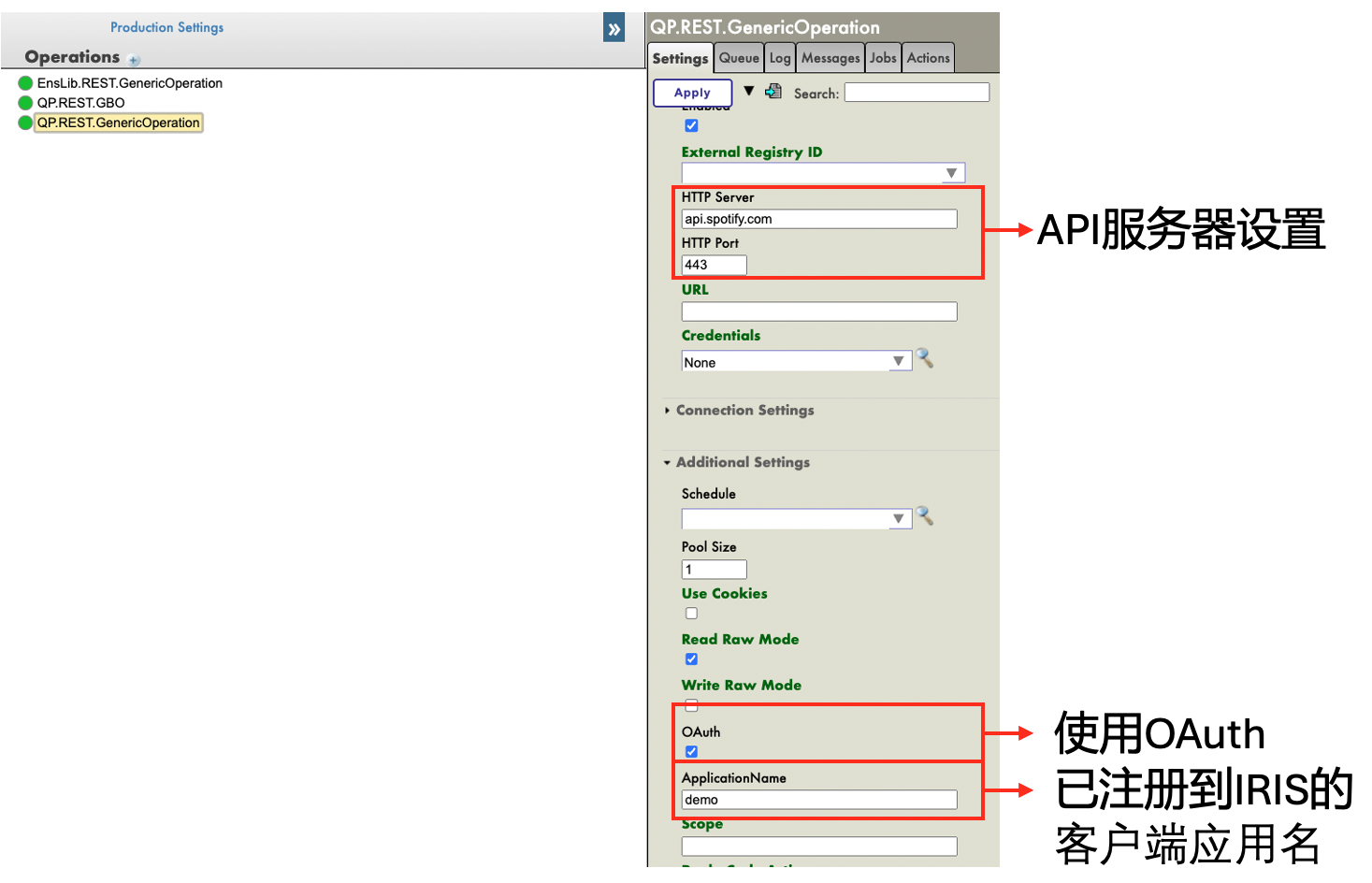The image size is (1372, 883).
Task: Collapse the settings panel with double-arrow icon
Action: coord(614,29)
